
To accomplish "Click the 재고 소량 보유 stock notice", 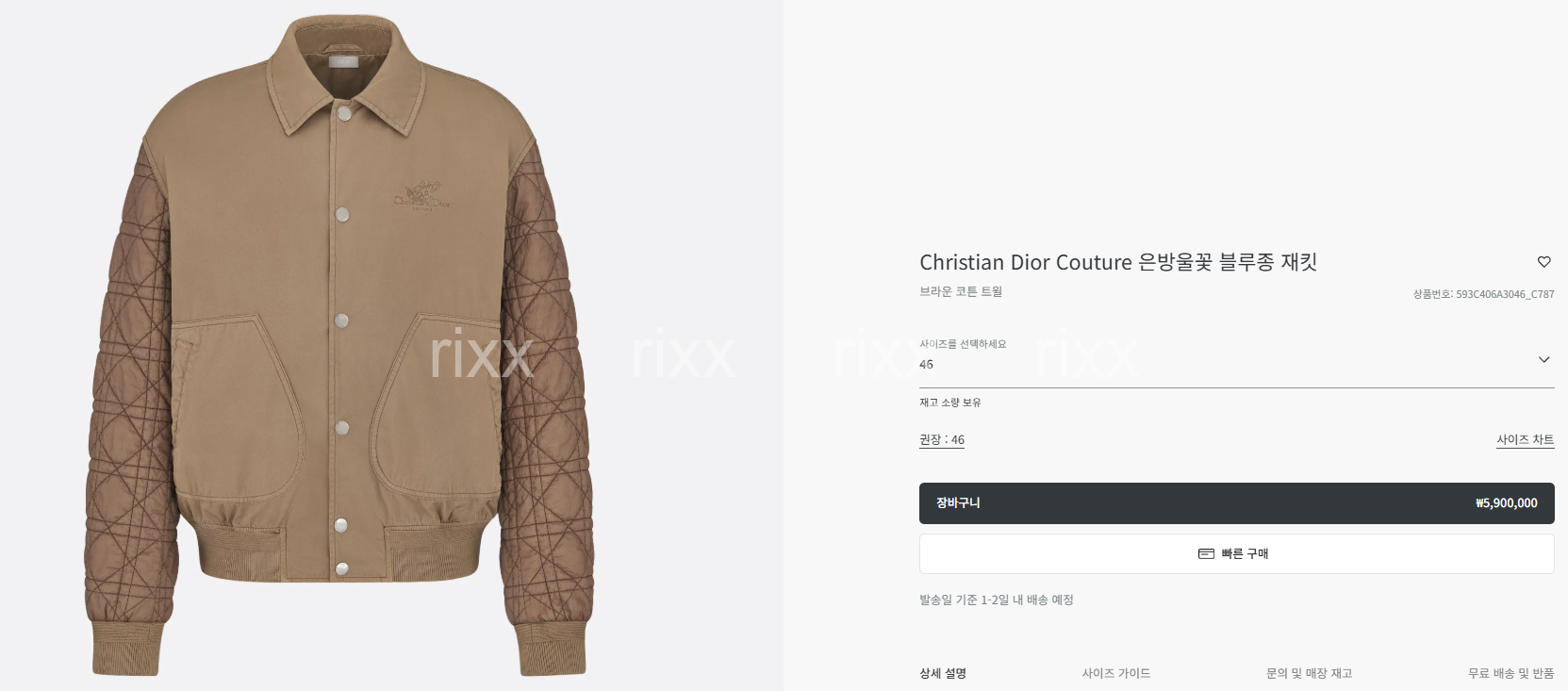I will tap(950, 403).
